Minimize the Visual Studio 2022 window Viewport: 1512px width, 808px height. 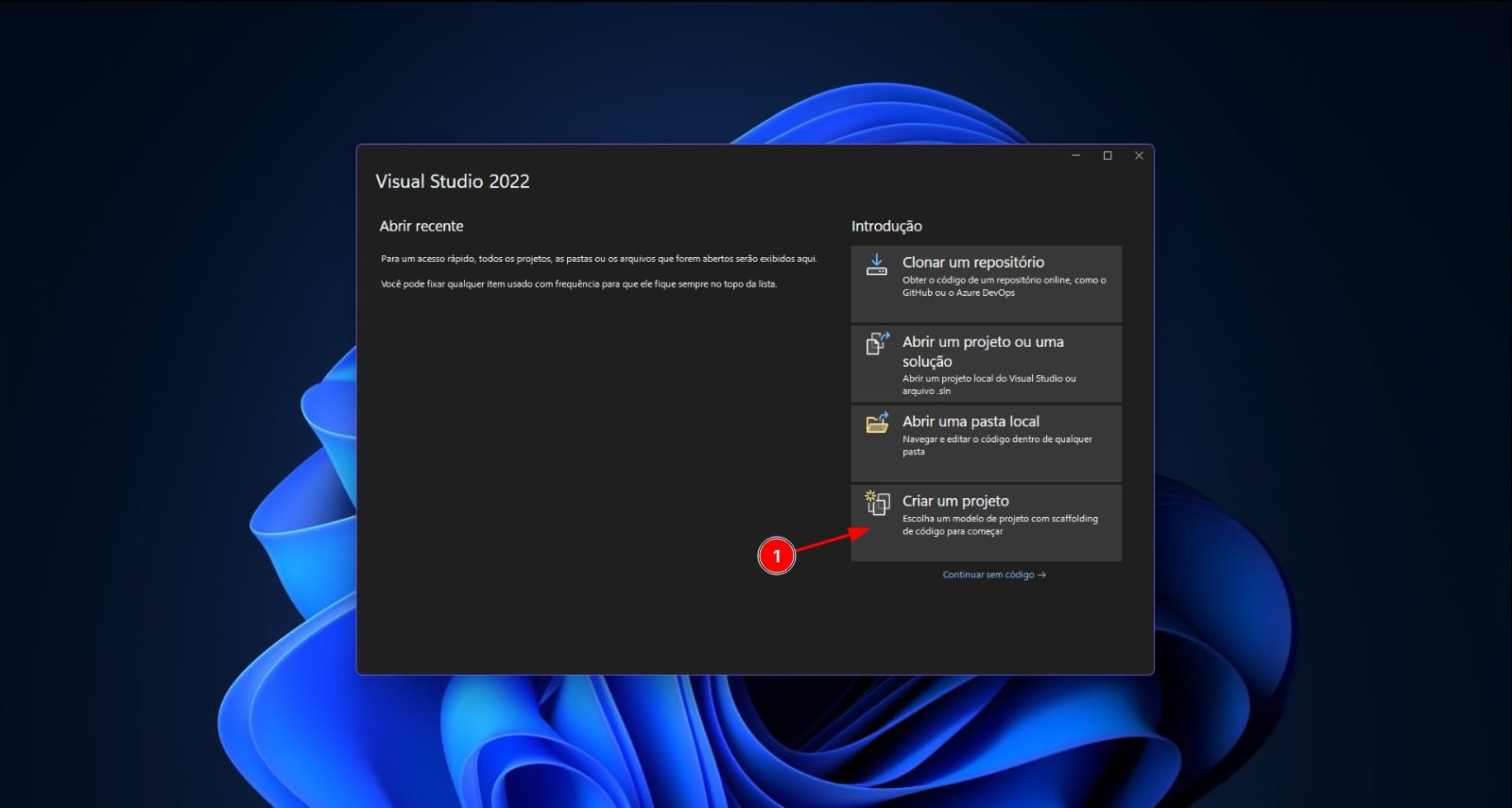[x=1075, y=156]
